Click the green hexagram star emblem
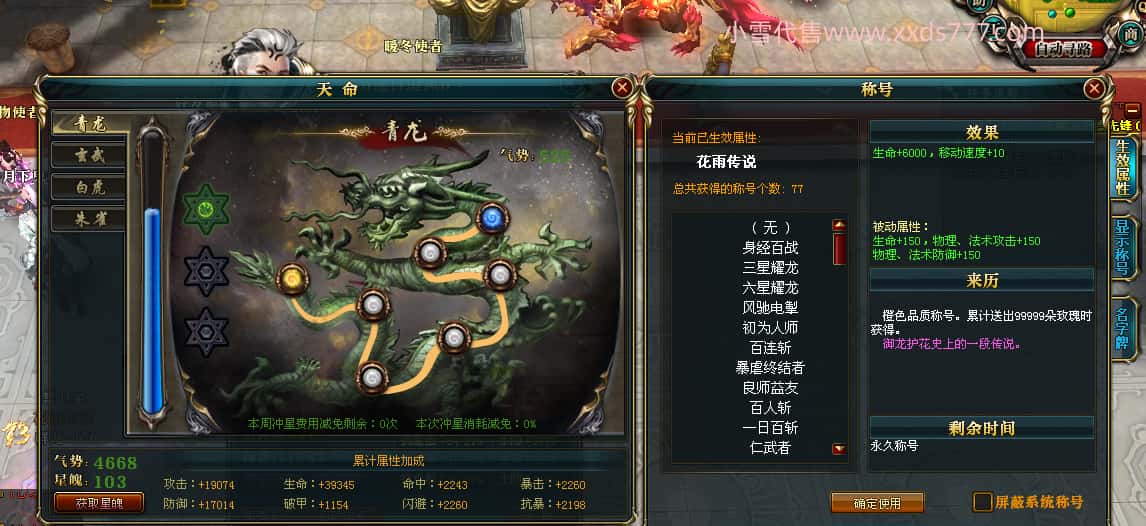The width and height of the screenshot is (1146, 526). 206,209
